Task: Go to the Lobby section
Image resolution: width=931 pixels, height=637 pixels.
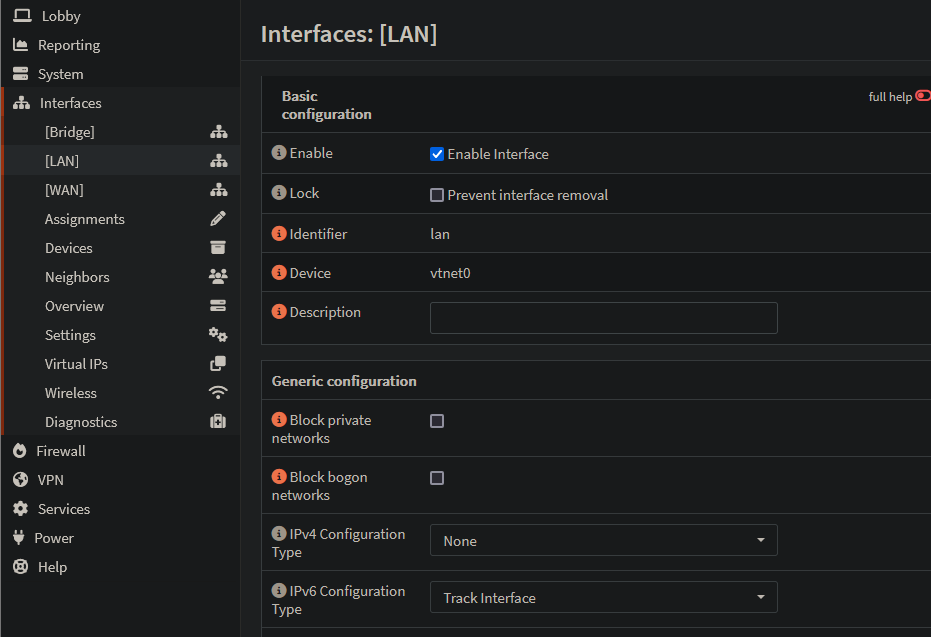Action: pos(61,16)
